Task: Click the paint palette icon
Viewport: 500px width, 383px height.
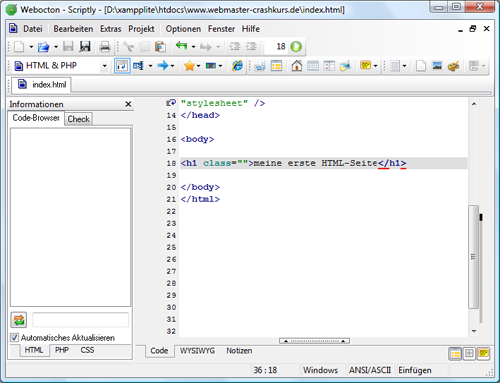Action: [453, 66]
